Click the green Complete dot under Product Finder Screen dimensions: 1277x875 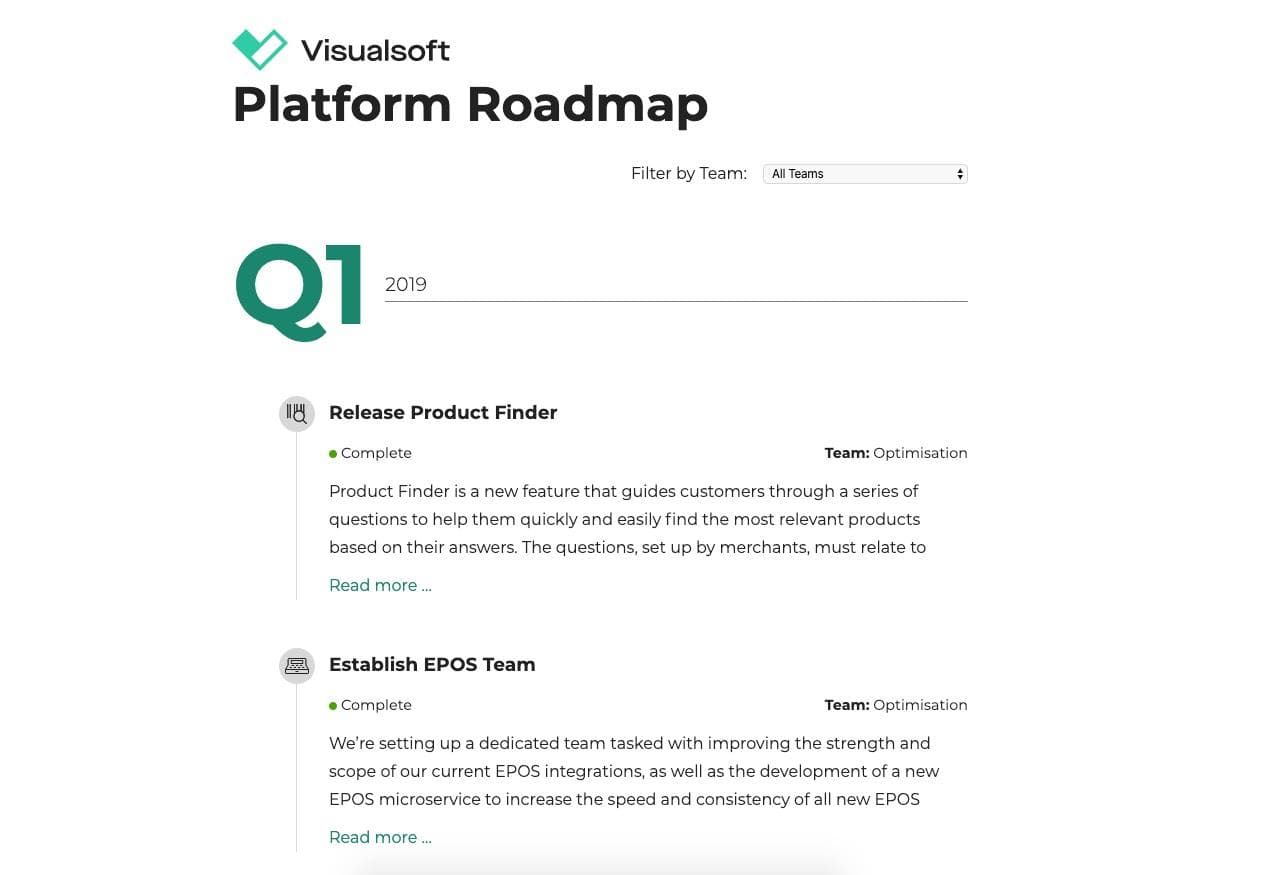click(333, 454)
